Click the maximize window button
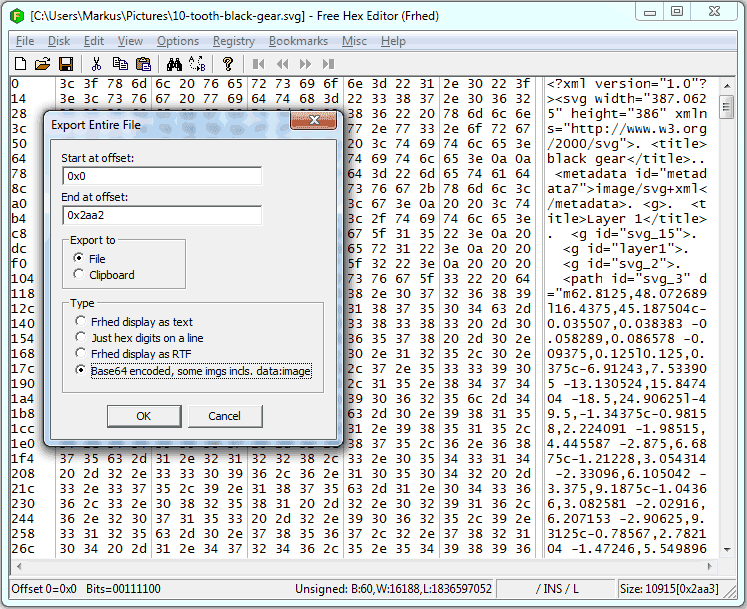This screenshot has width=747, height=609. coord(676,12)
